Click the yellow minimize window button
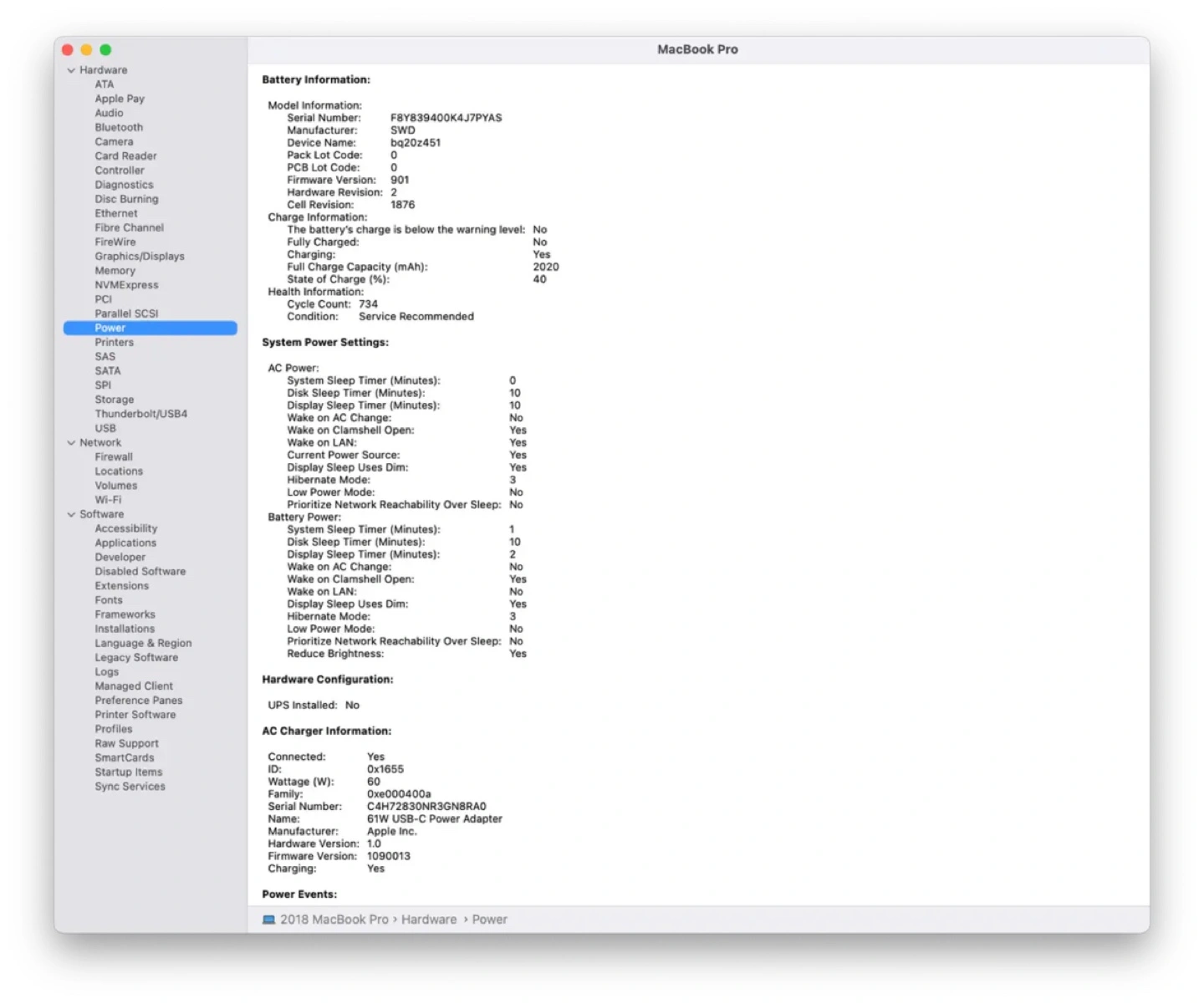Image resolution: width=1204 pixels, height=1004 pixels. (x=86, y=50)
